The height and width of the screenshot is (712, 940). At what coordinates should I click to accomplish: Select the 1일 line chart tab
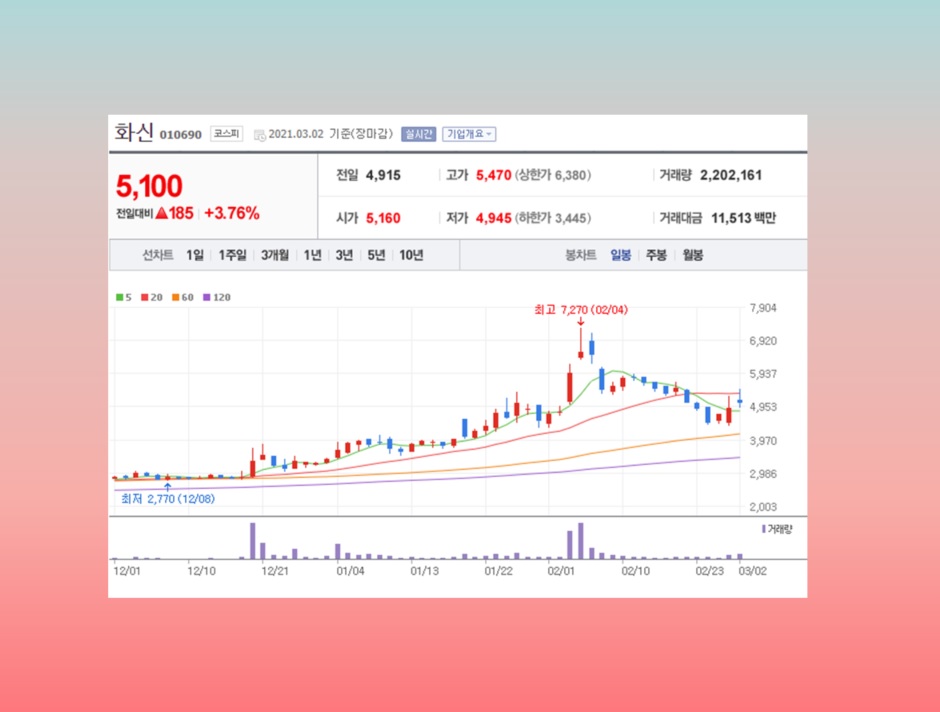click(195, 255)
